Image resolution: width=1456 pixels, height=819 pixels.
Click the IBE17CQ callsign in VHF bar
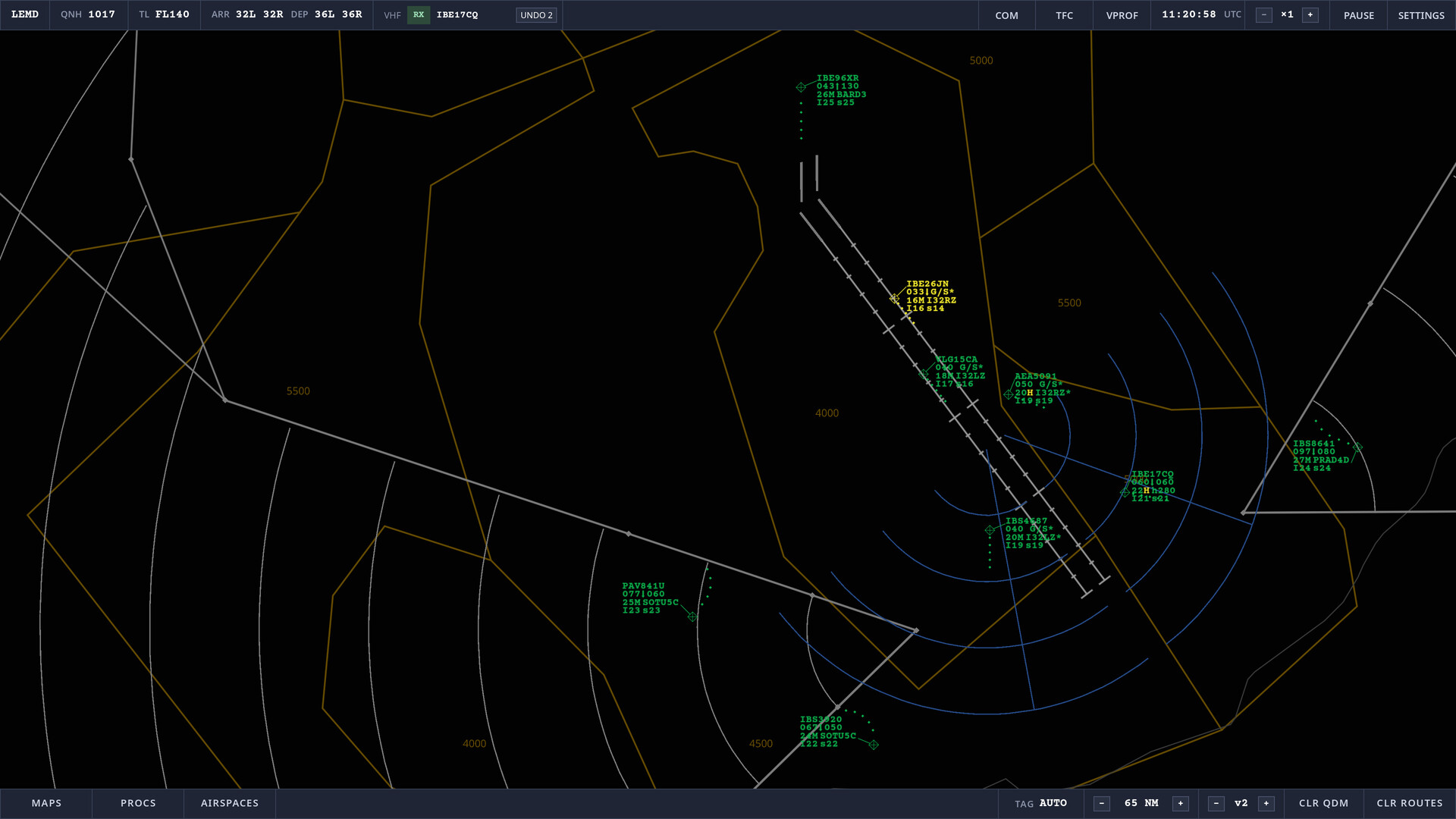pyautogui.click(x=457, y=15)
